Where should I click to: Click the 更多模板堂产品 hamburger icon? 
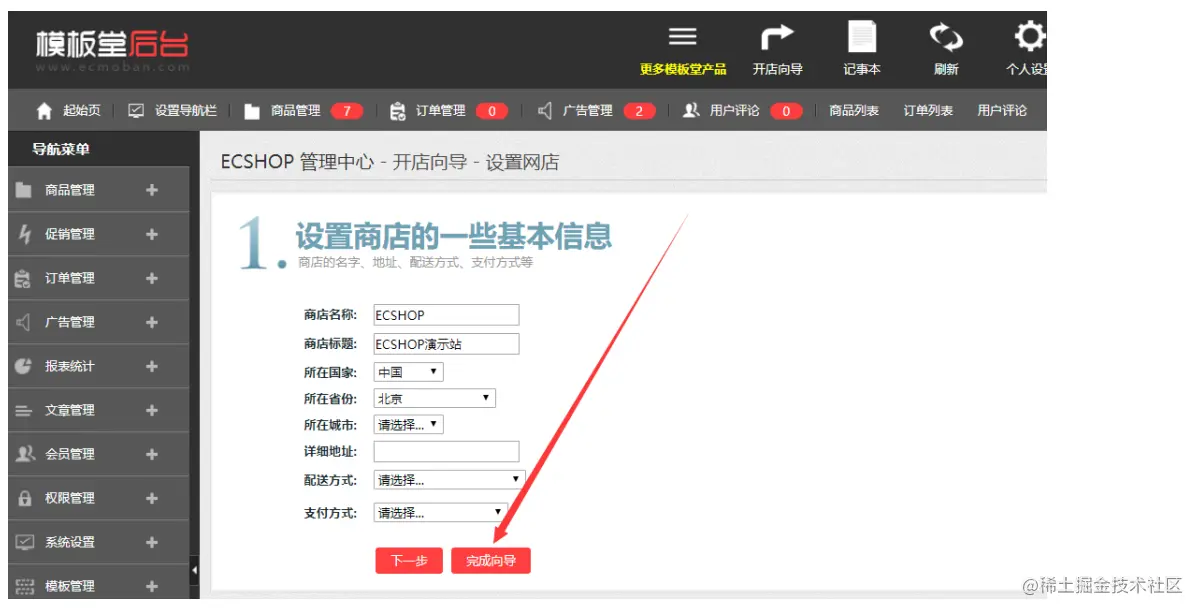click(683, 37)
